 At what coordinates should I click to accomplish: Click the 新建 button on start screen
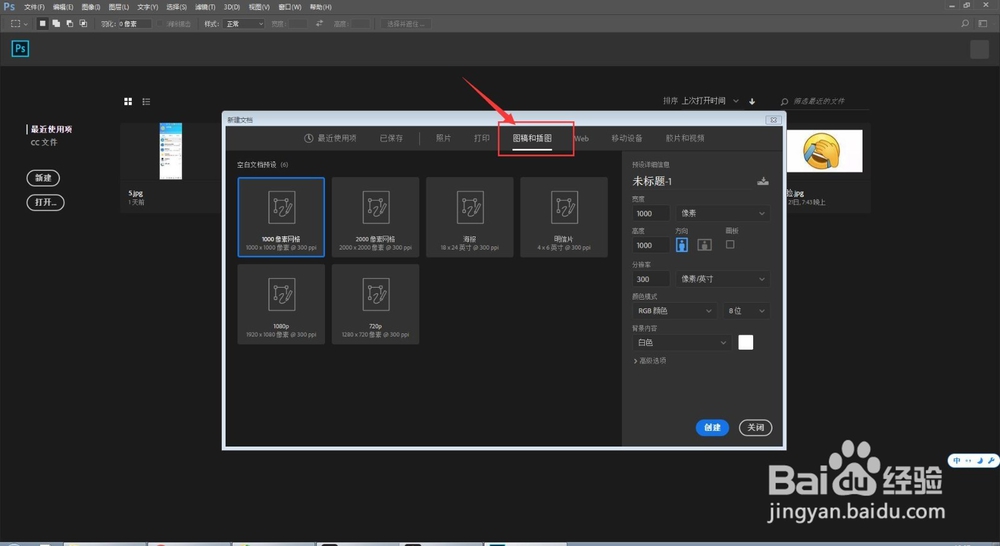click(x=43, y=178)
